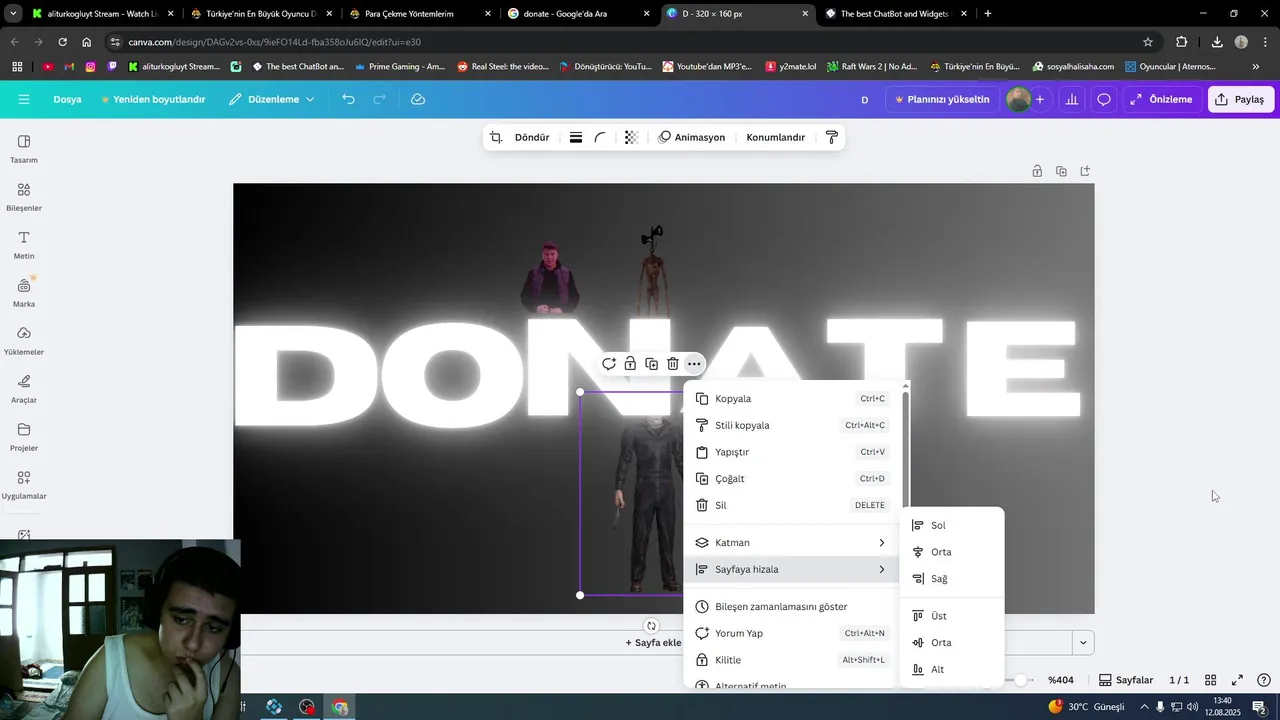The width and height of the screenshot is (1280, 720).
Task: Expand Katman submenu
Action: (791, 542)
